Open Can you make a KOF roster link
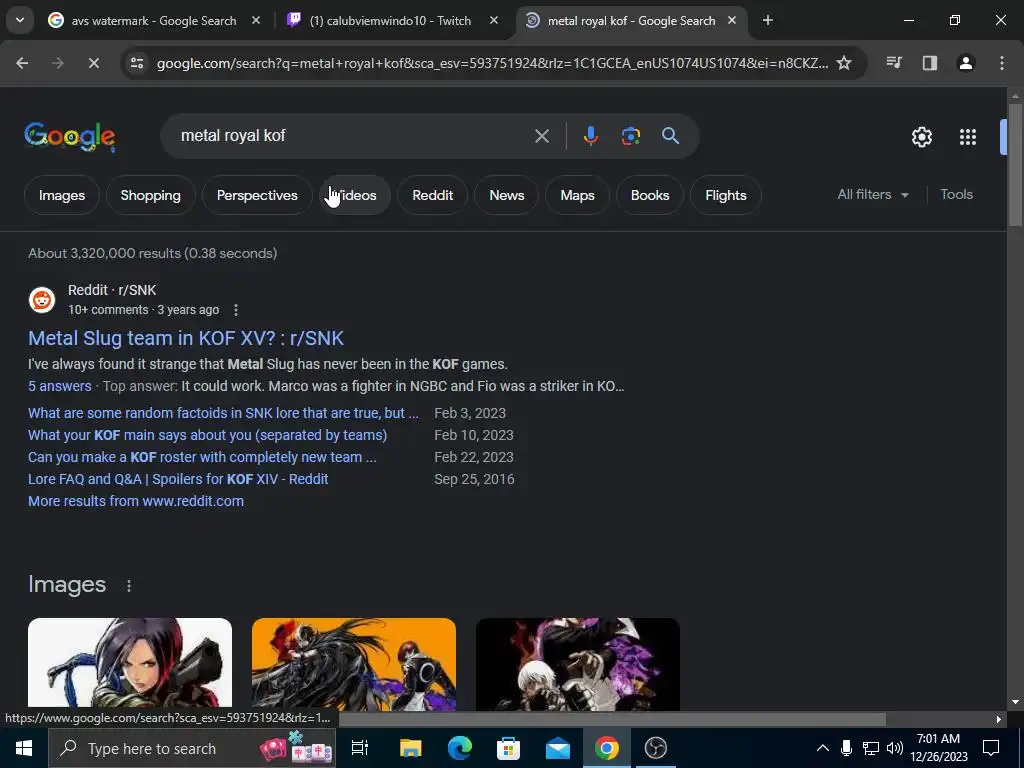1024x768 pixels. [202, 457]
